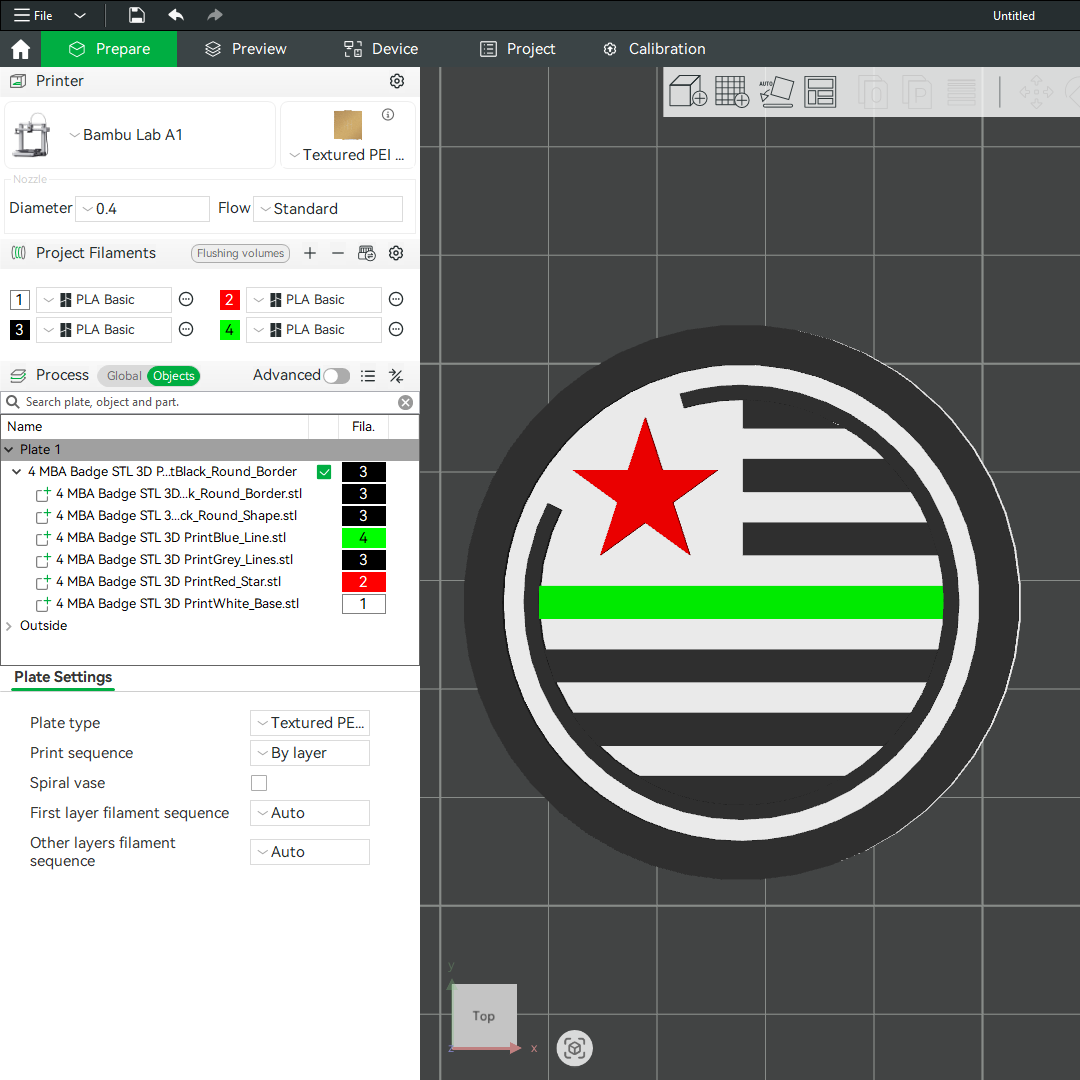Open printer settings gear icon
This screenshot has width=1080, height=1080.
click(x=397, y=81)
